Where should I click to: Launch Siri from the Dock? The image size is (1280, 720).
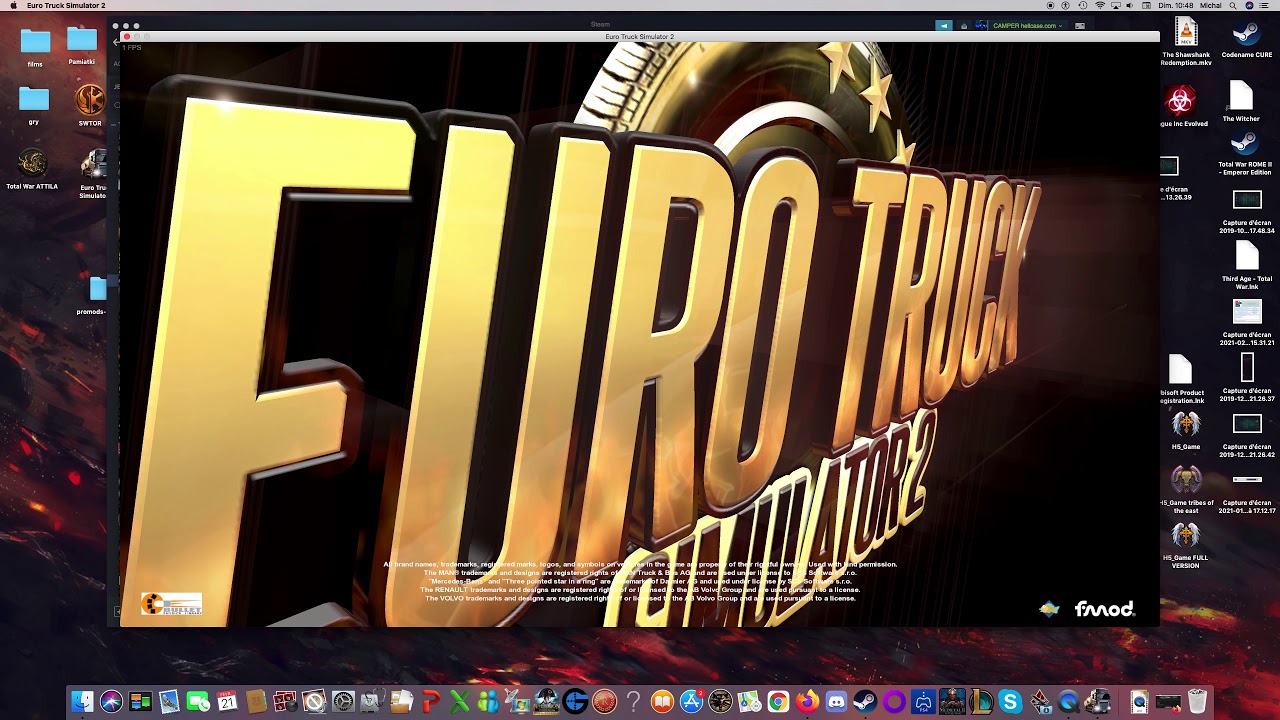coord(111,702)
